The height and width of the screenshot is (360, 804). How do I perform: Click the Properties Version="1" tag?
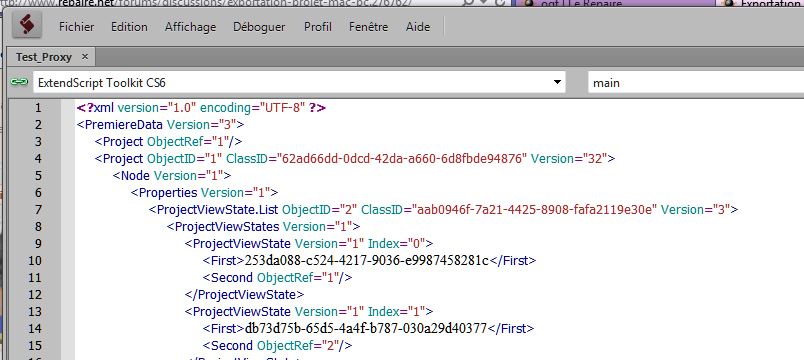click(205, 192)
